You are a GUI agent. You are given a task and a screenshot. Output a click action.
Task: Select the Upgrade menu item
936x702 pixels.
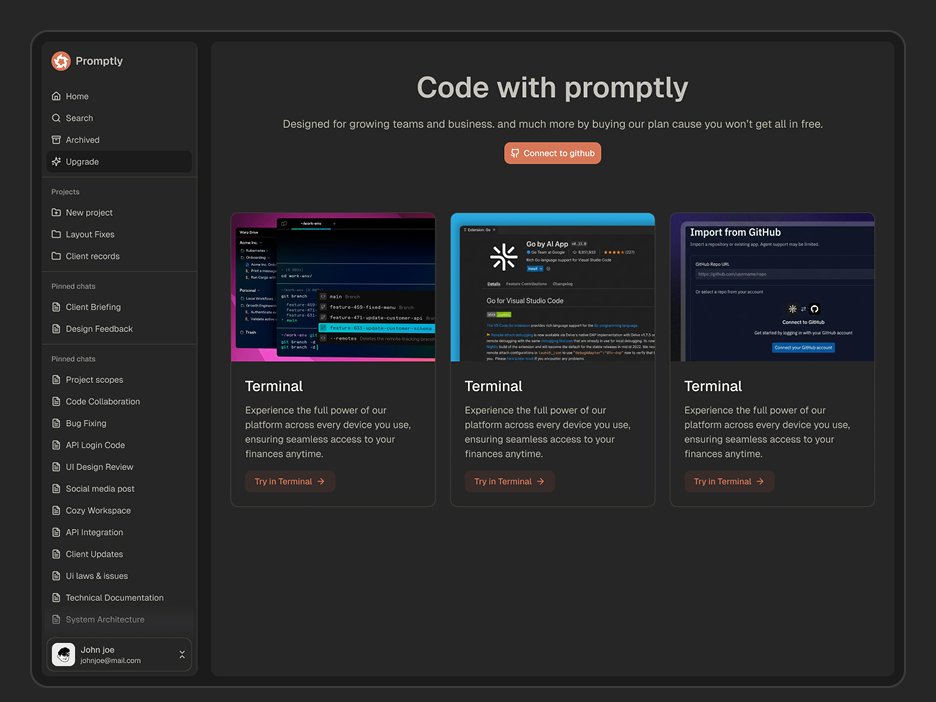point(119,162)
